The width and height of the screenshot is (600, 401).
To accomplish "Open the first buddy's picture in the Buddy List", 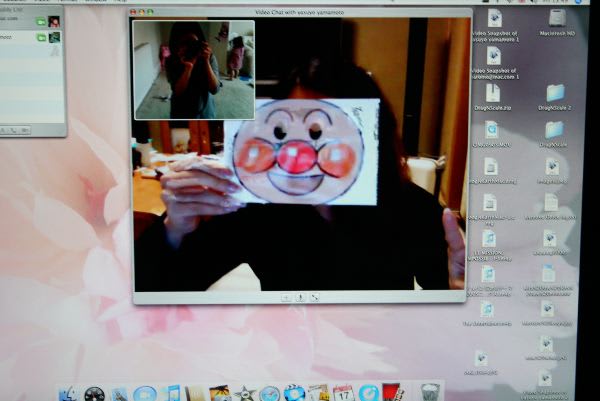I will 54,21.
